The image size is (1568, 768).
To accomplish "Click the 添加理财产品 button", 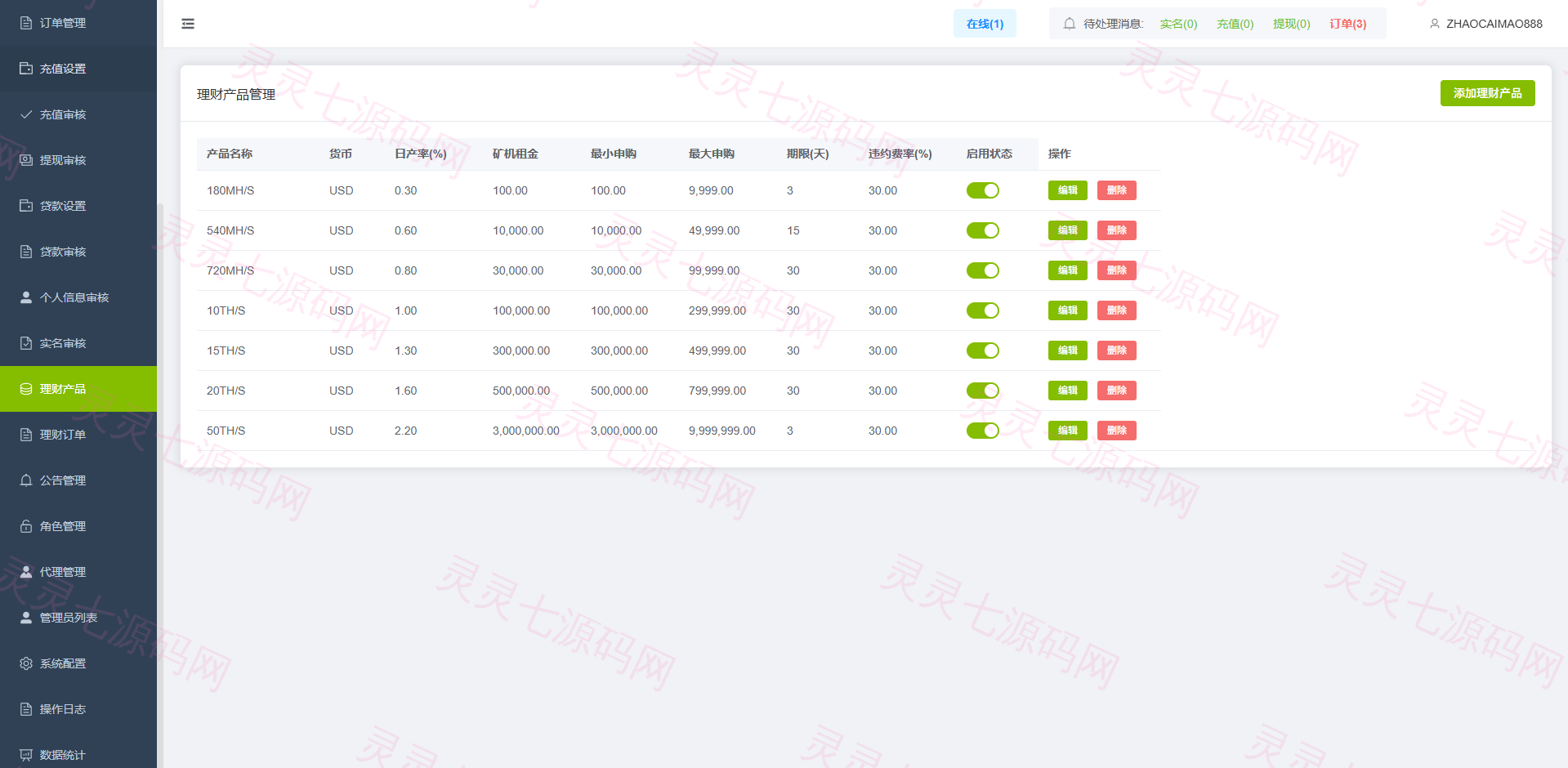I will pos(1487,93).
